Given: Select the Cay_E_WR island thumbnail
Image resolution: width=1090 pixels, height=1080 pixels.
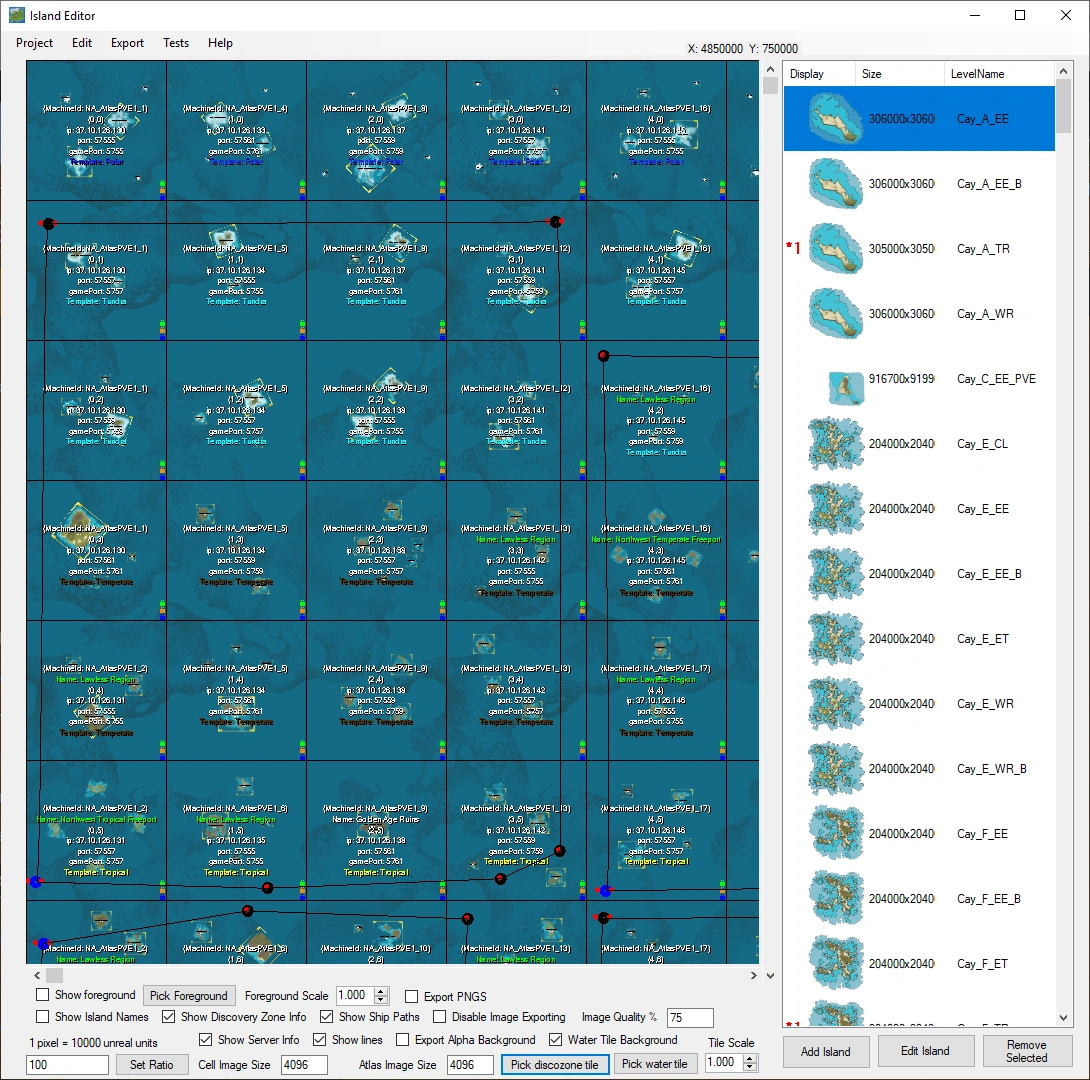Looking at the screenshot, I should (x=836, y=703).
